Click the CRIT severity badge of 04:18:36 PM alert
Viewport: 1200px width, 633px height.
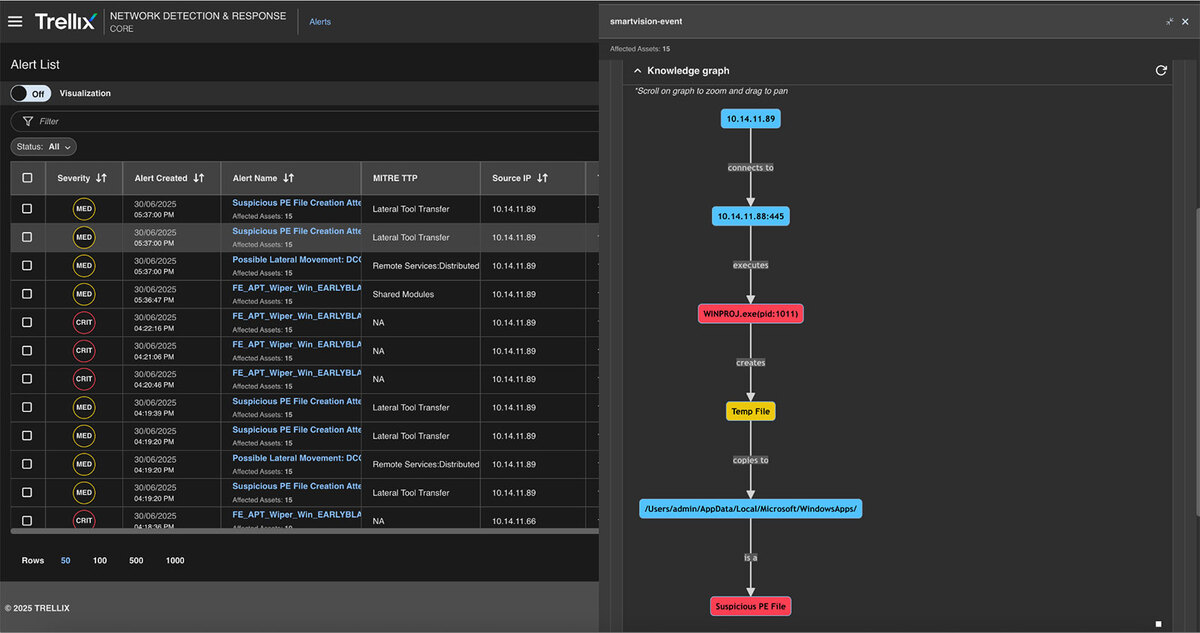(84, 520)
